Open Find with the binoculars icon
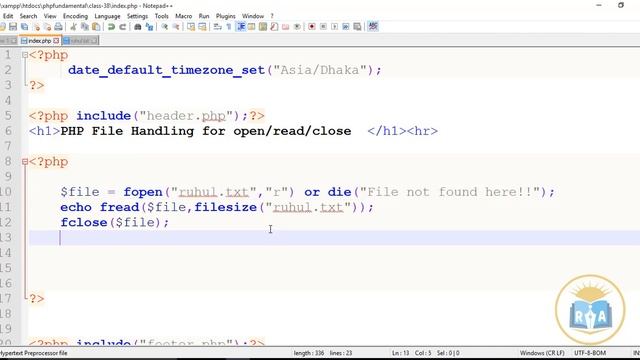The height and width of the screenshot is (360, 640). (x=138, y=27)
